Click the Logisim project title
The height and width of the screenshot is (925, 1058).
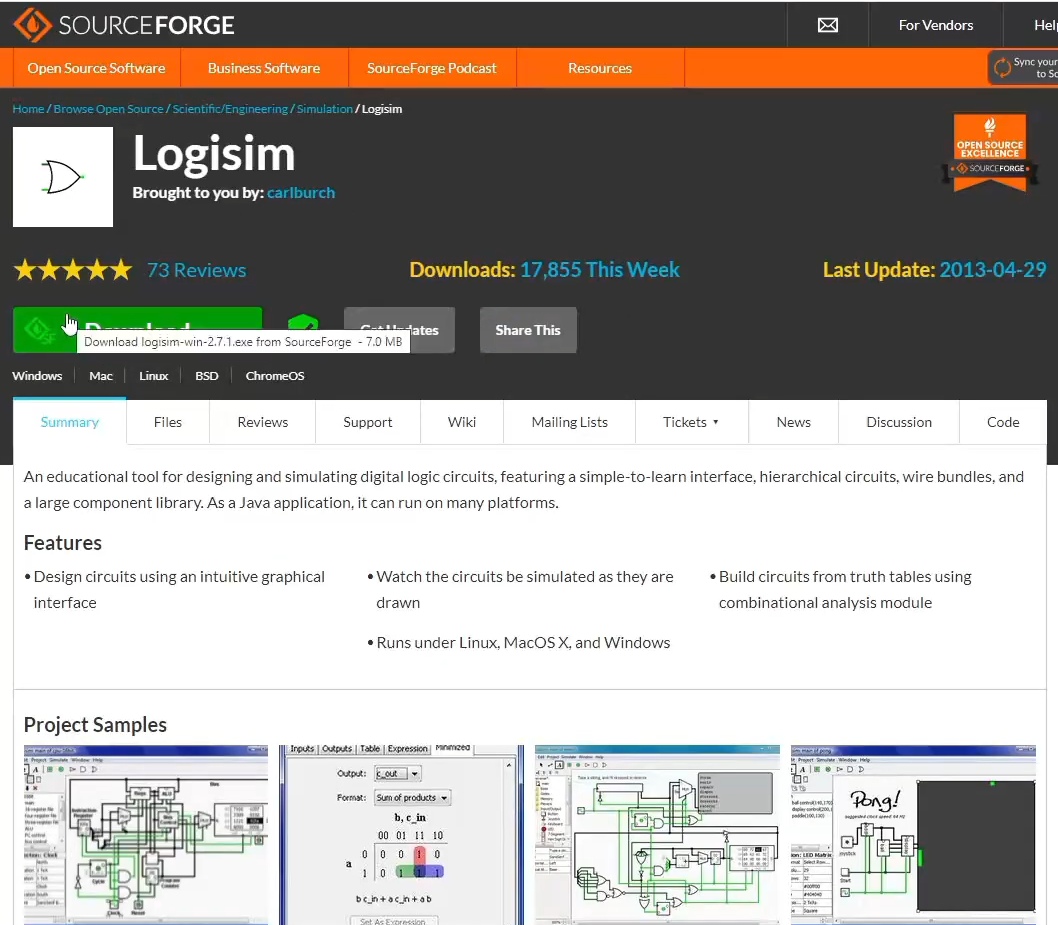click(214, 154)
